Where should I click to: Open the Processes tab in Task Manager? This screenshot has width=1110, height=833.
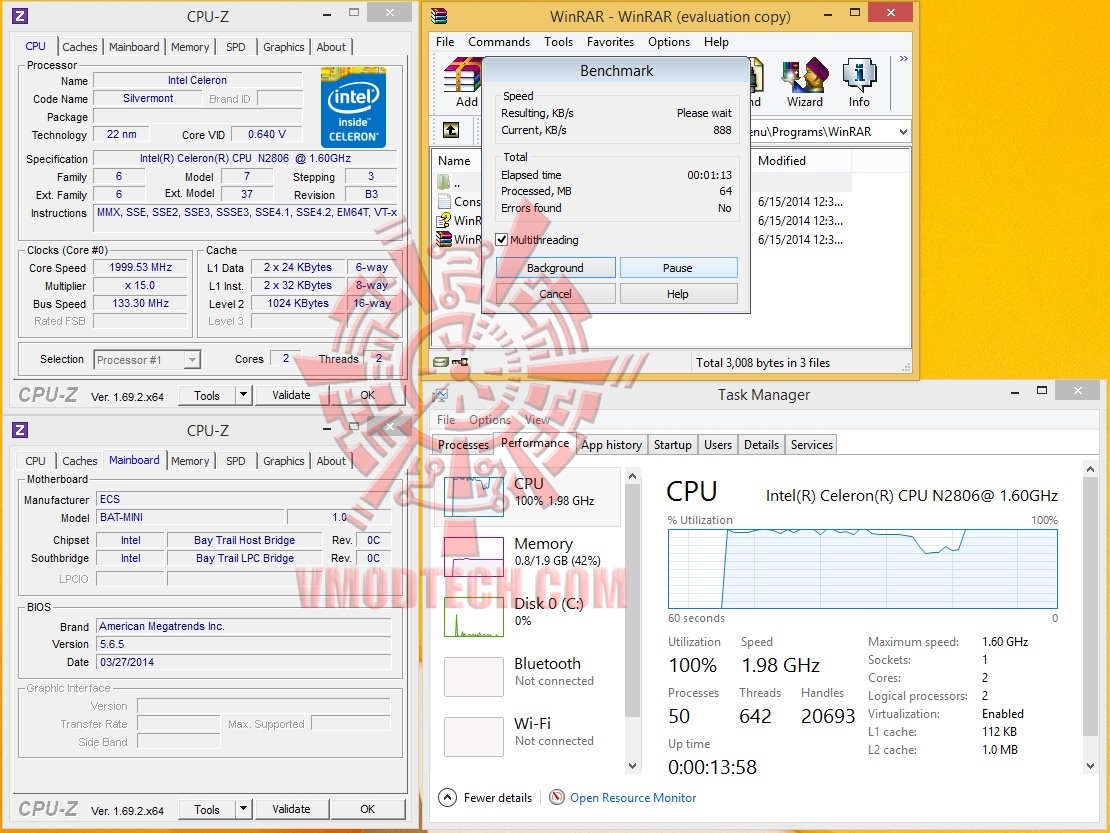[x=463, y=444]
